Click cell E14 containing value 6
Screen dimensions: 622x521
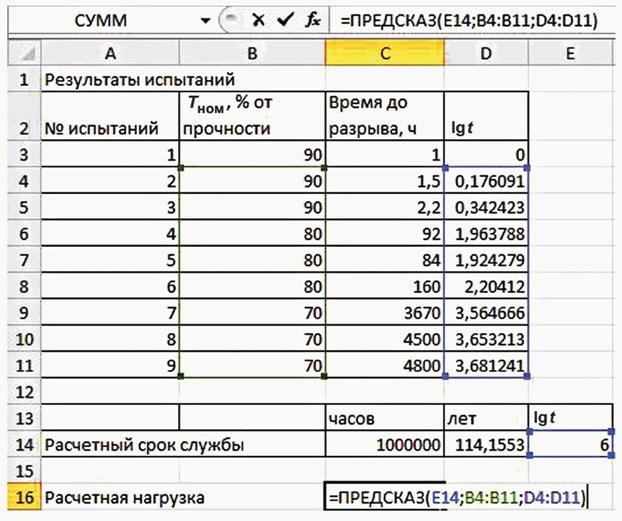tap(570, 444)
